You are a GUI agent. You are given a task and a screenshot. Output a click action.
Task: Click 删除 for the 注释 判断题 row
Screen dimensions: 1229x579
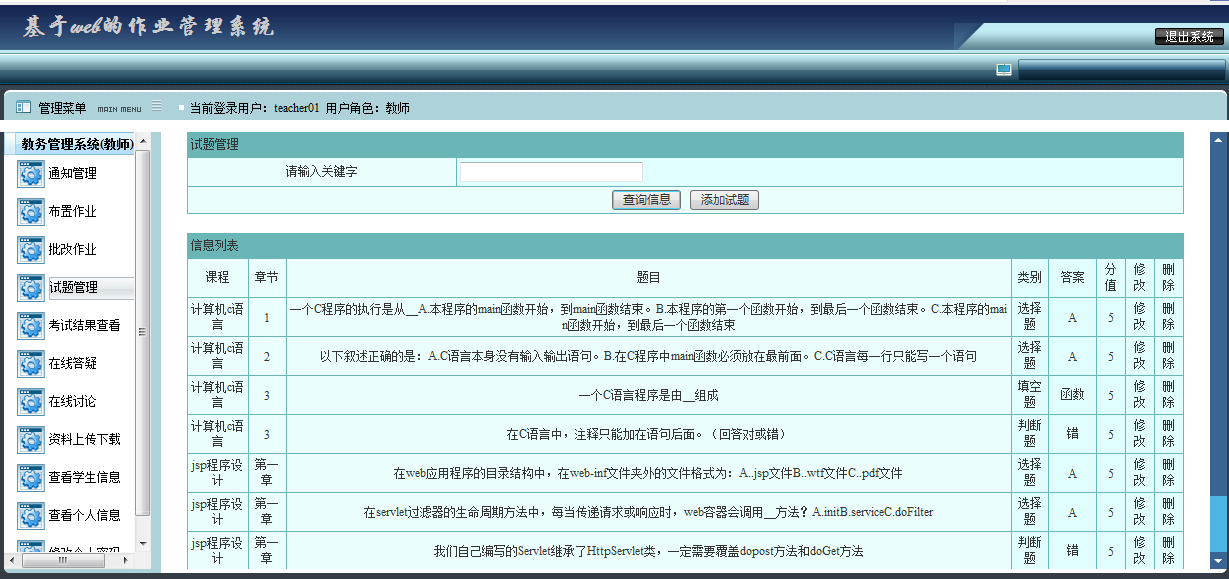pyautogui.click(x=1169, y=434)
